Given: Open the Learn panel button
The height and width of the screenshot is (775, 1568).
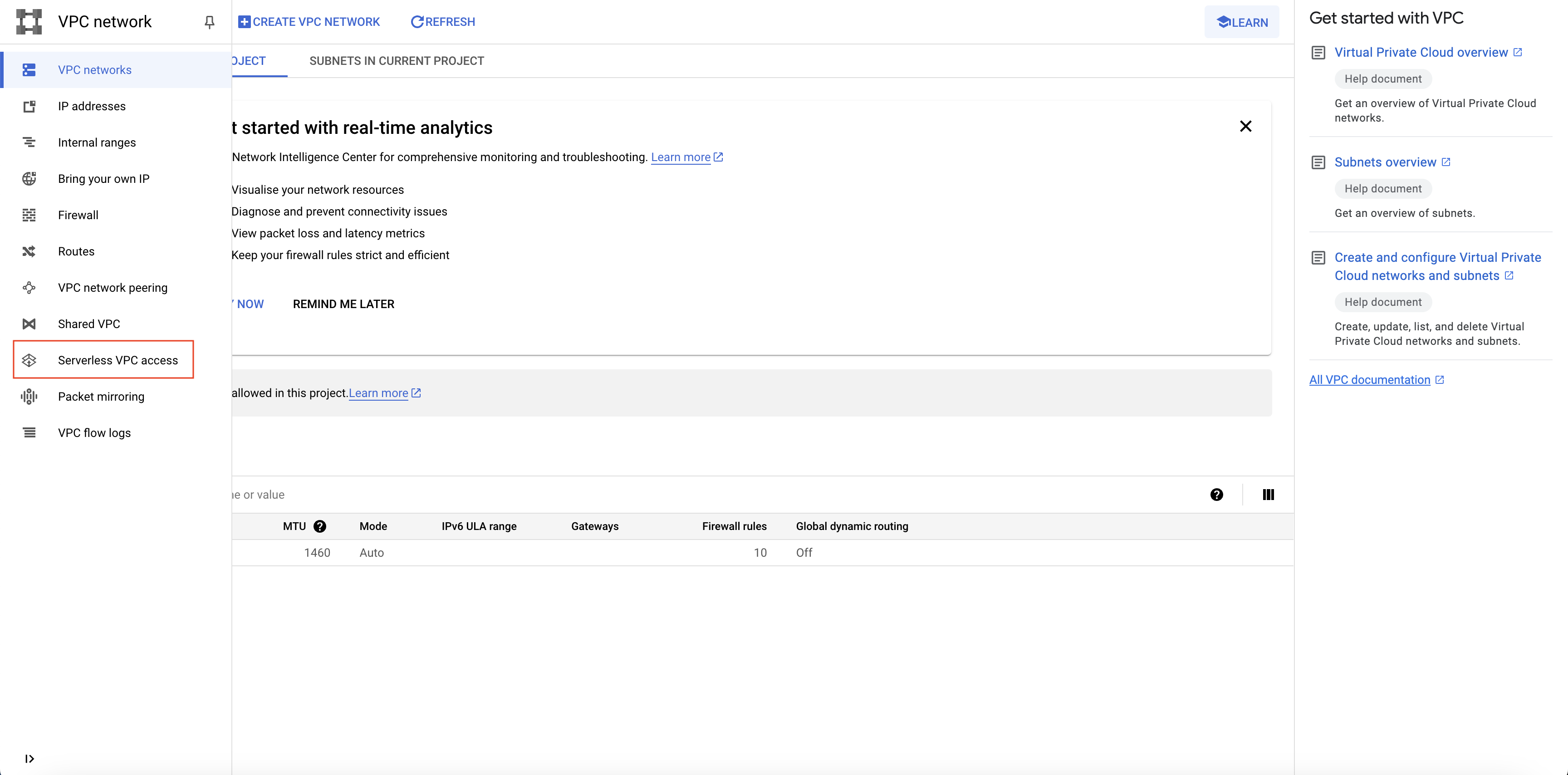Looking at the screenshot, I should coord(1242,23).
